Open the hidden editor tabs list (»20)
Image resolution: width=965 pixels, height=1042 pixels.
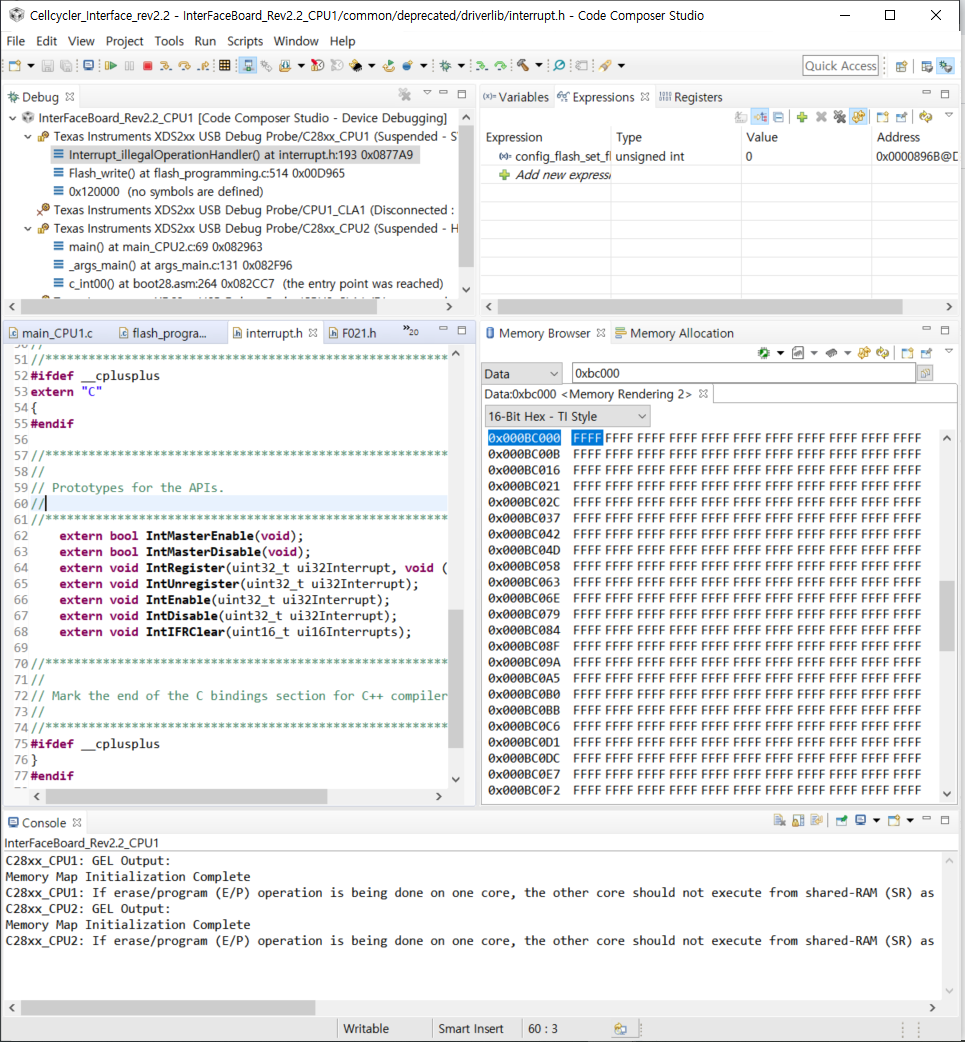(411, 331)
